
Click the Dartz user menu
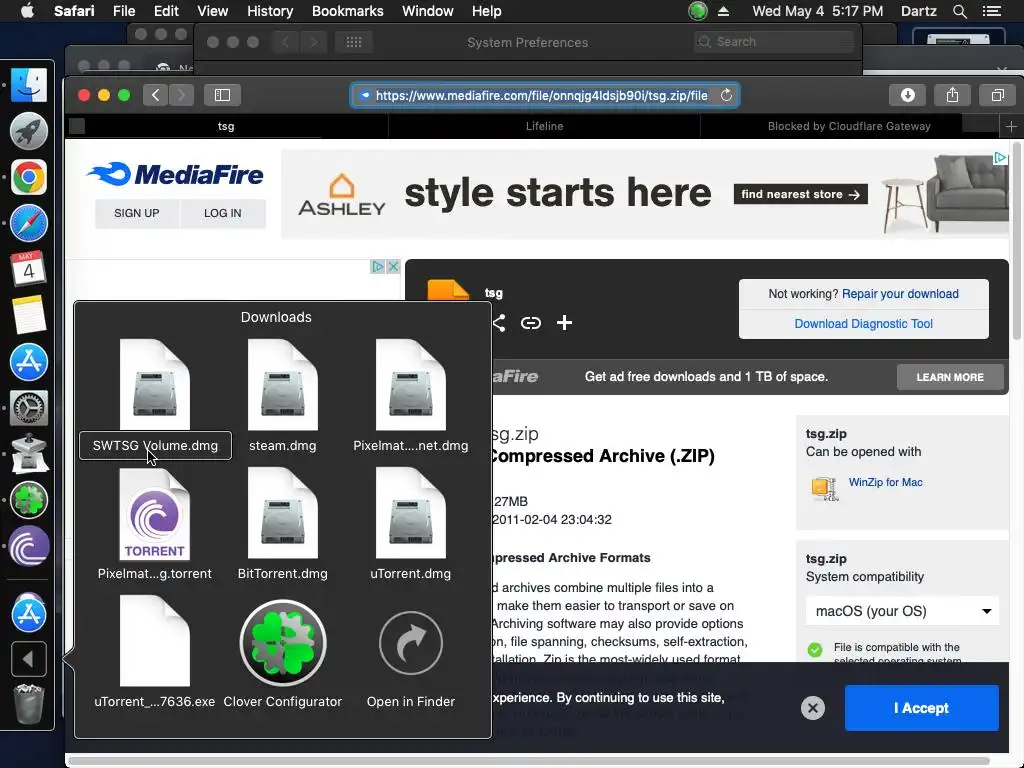click(x=918, y=11)
